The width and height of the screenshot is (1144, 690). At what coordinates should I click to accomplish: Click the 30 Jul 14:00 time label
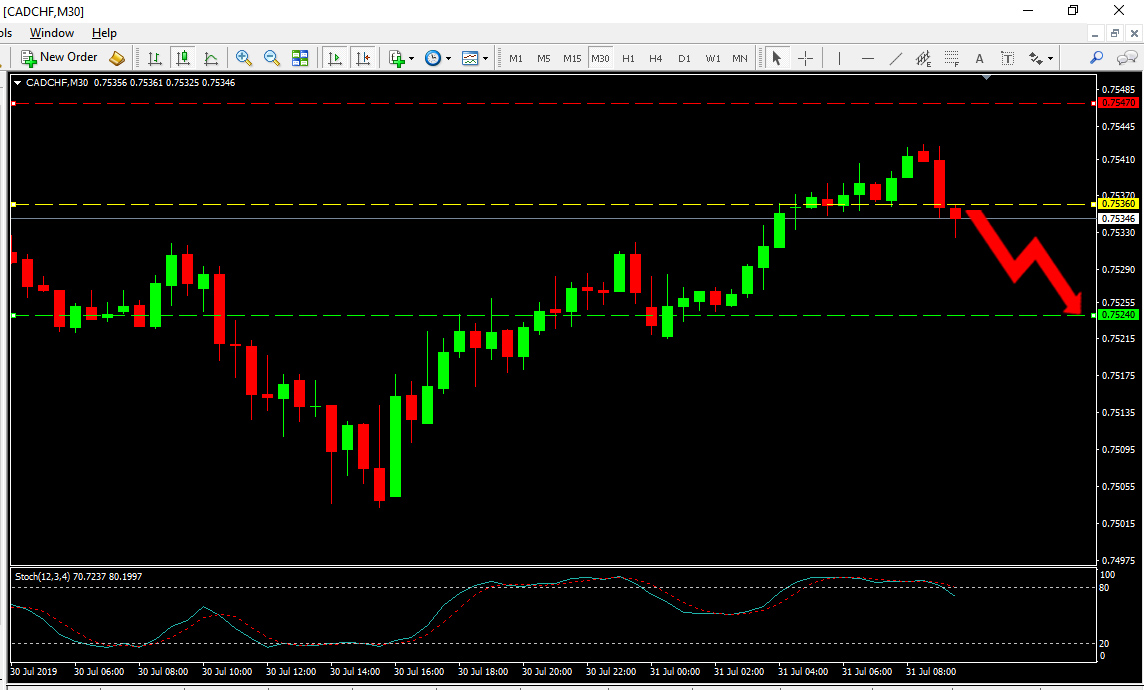pyautogui.click(x=355, y=671)
